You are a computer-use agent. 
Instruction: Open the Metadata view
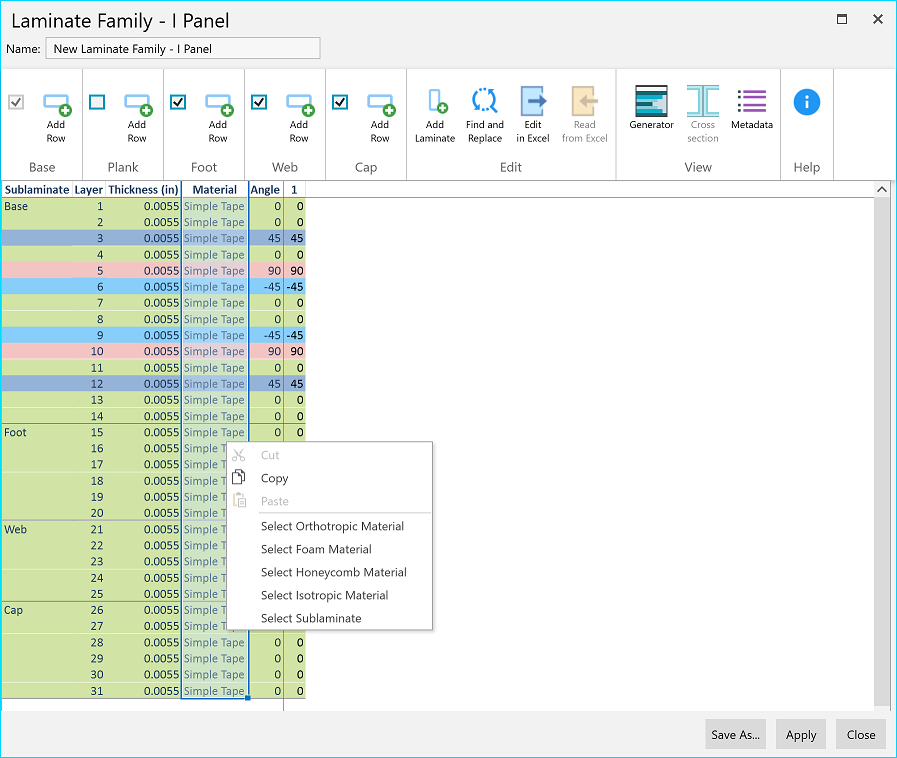[x=752, y=101]
